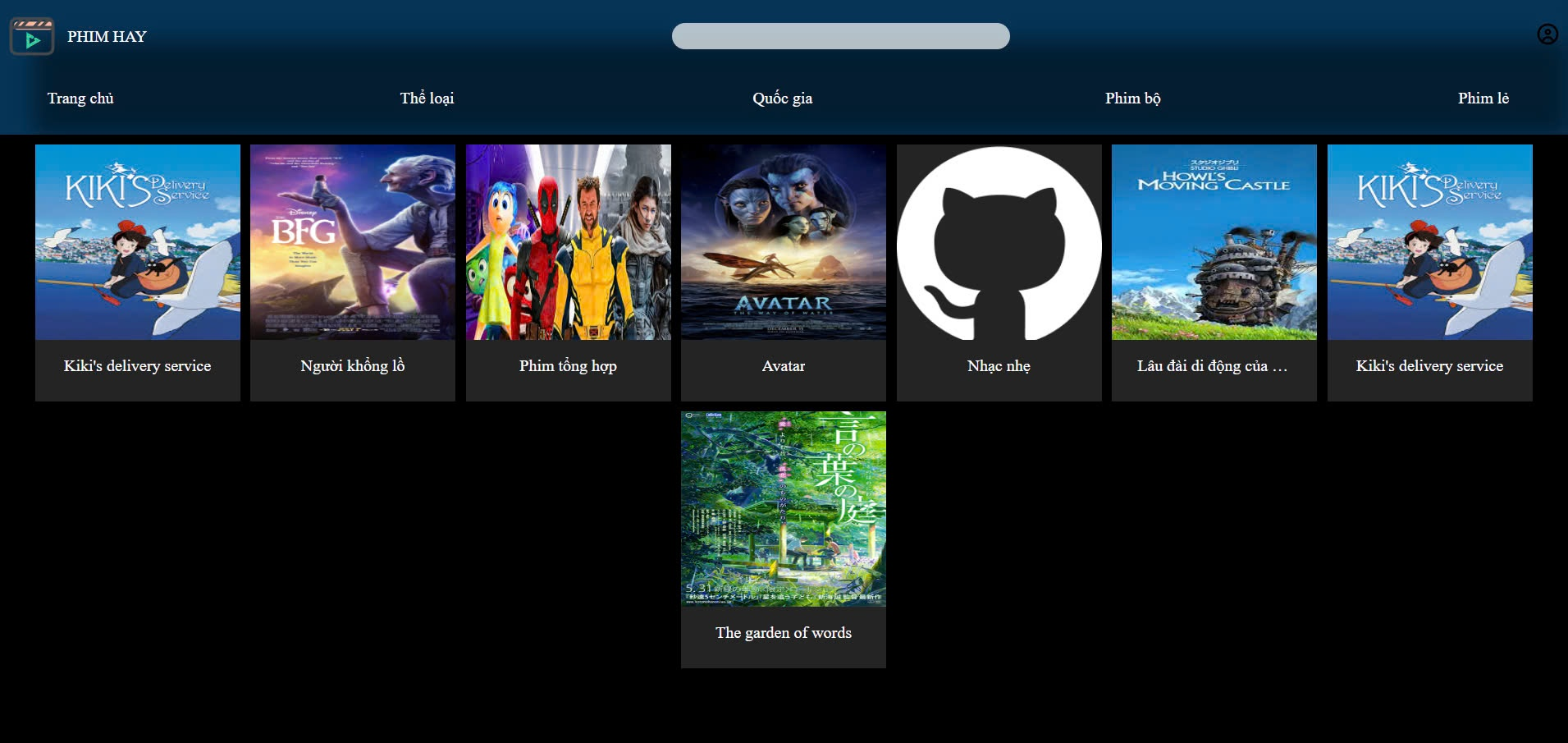Click the Avatar title text

point(784,366)
